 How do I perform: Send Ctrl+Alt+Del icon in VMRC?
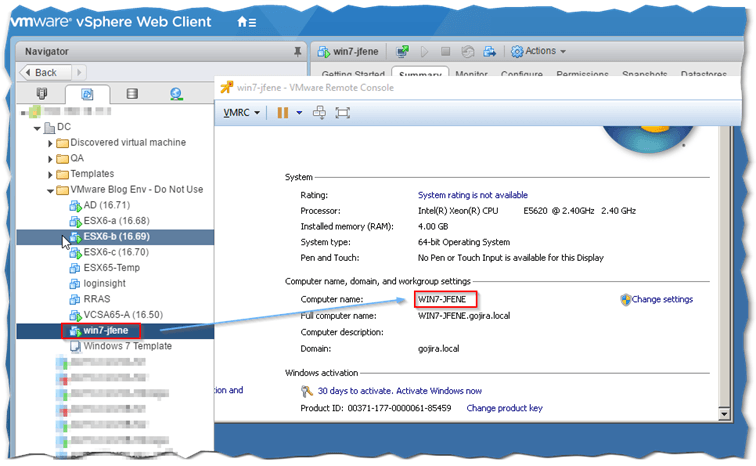tap(319, 113)
